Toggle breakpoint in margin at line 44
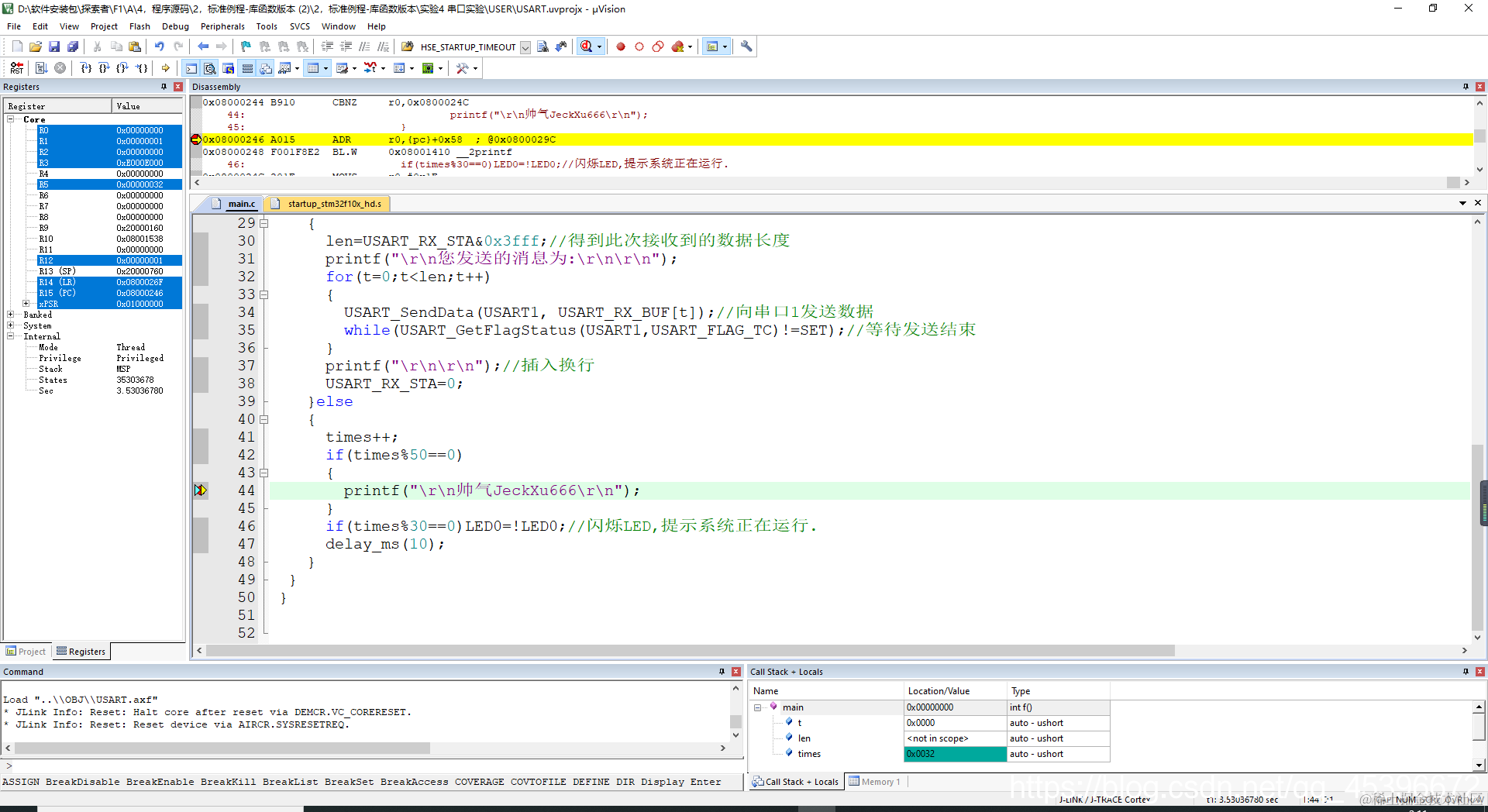The image size is (1488, 812). coord(200,490)
